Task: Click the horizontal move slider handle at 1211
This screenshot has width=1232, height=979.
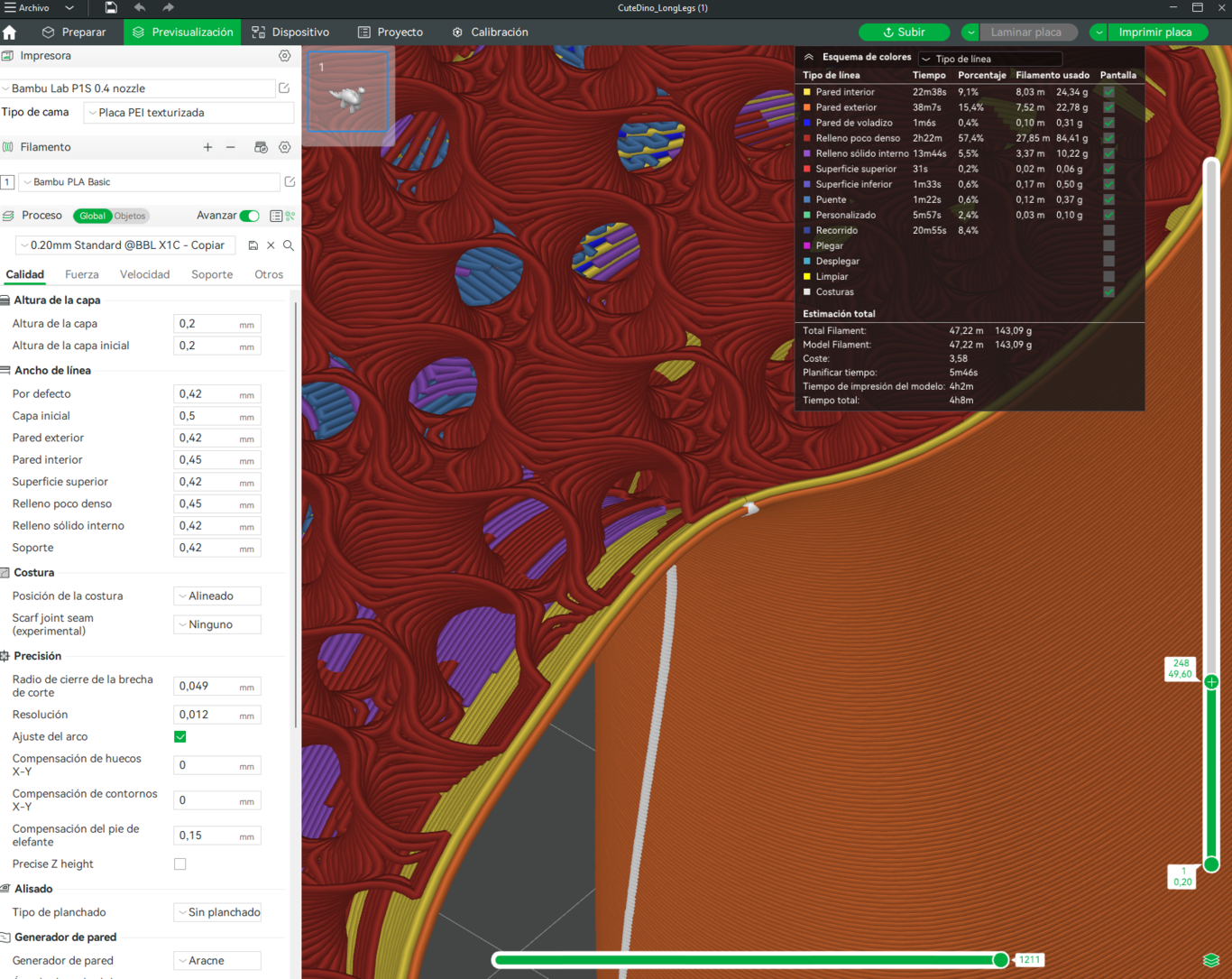Action: click(1000, 960)
